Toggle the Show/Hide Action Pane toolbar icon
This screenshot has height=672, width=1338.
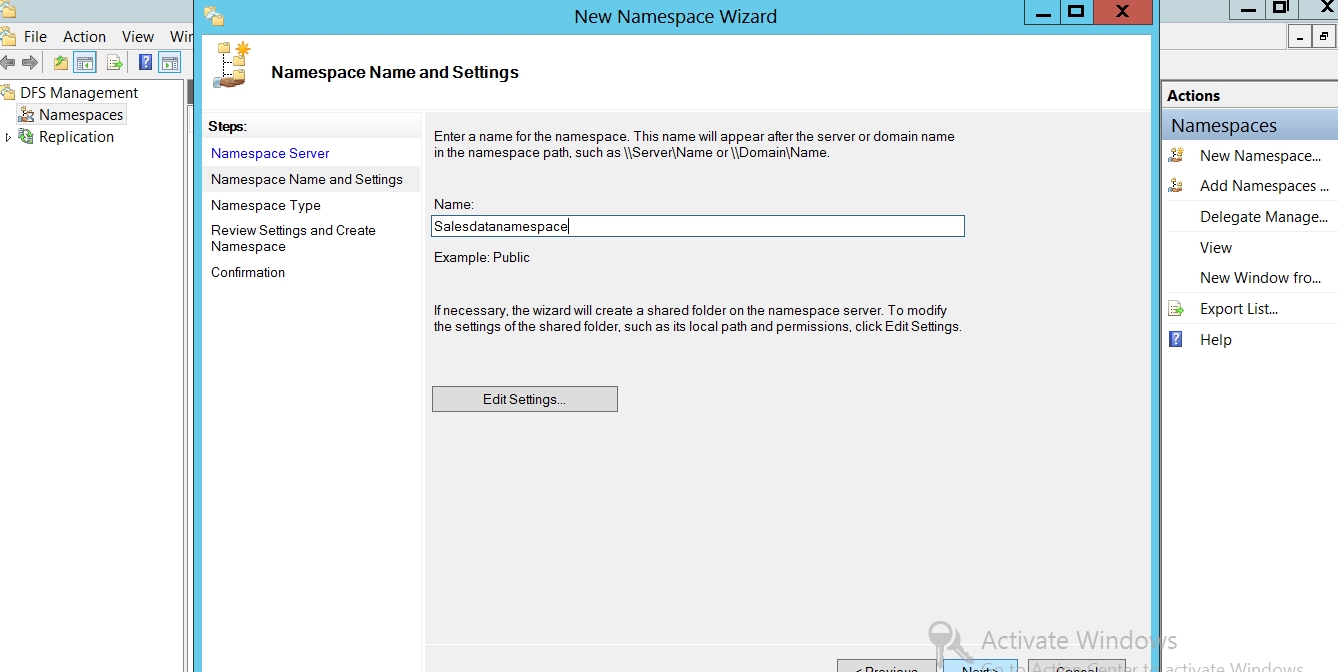pos(170,63)
